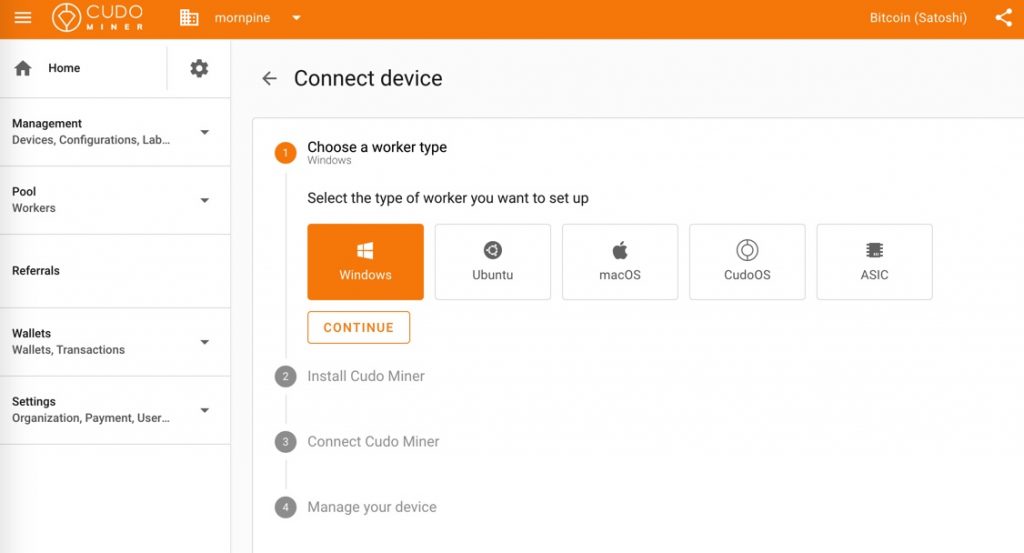Click the Home house icon
This screenshot has width=1024, height=553.
point(23,68)
